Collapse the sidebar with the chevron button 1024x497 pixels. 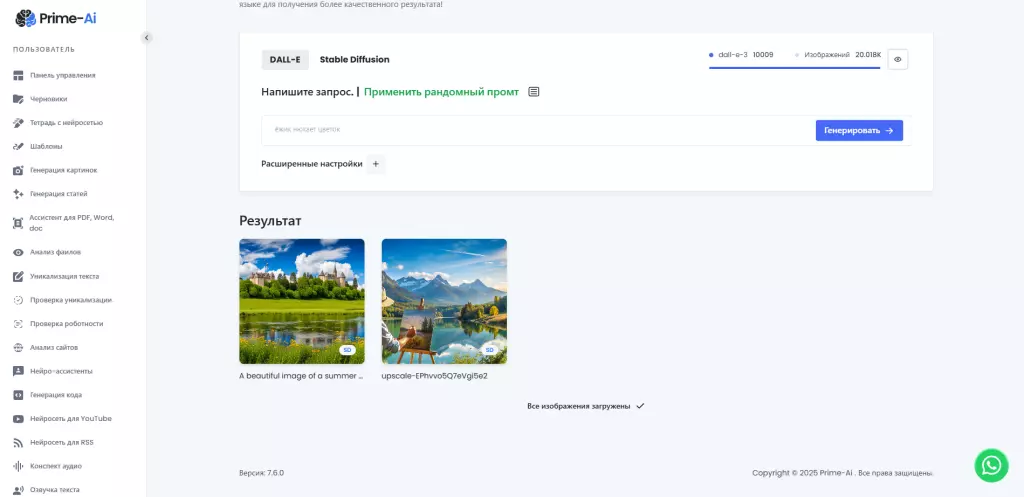[x=146, y=38]
